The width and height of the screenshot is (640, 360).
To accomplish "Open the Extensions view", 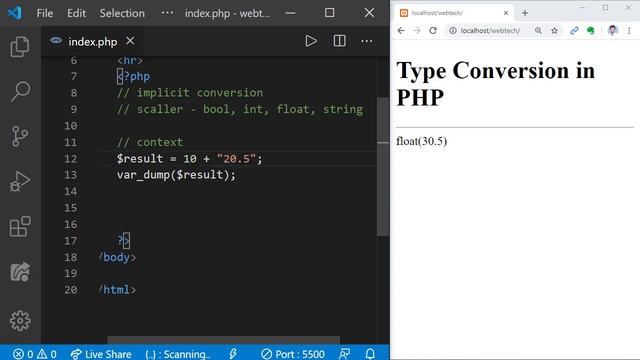I will (x=20, y=227).
